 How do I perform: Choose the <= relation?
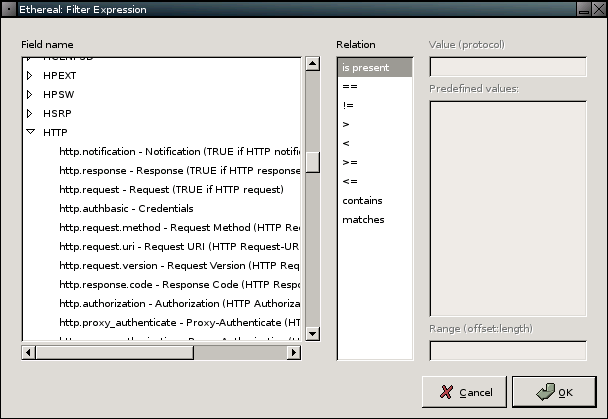coord(375,181)
